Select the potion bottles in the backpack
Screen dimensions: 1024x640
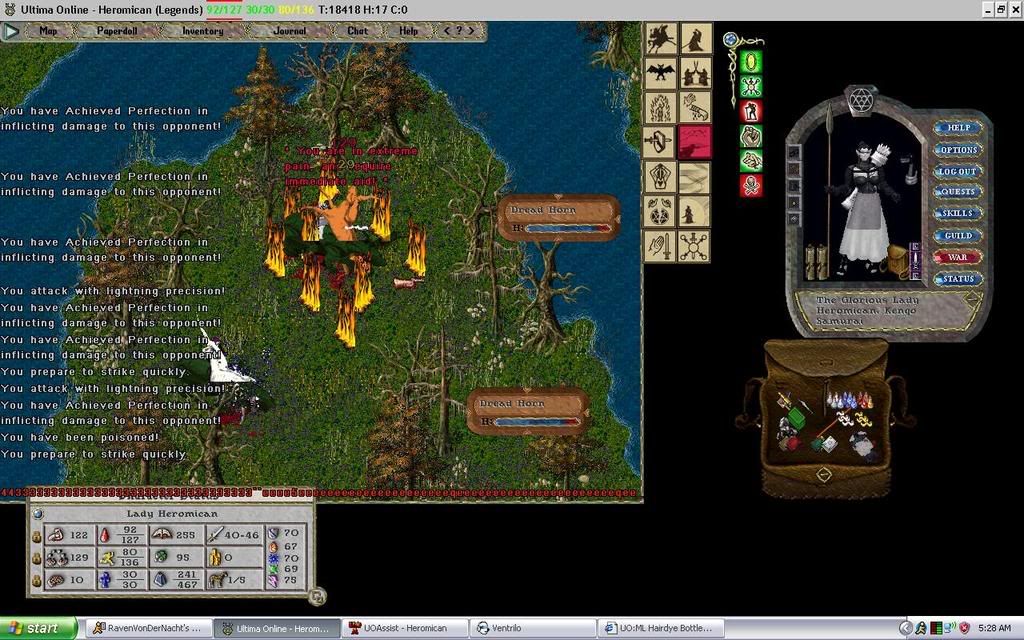tap(848, 398)
